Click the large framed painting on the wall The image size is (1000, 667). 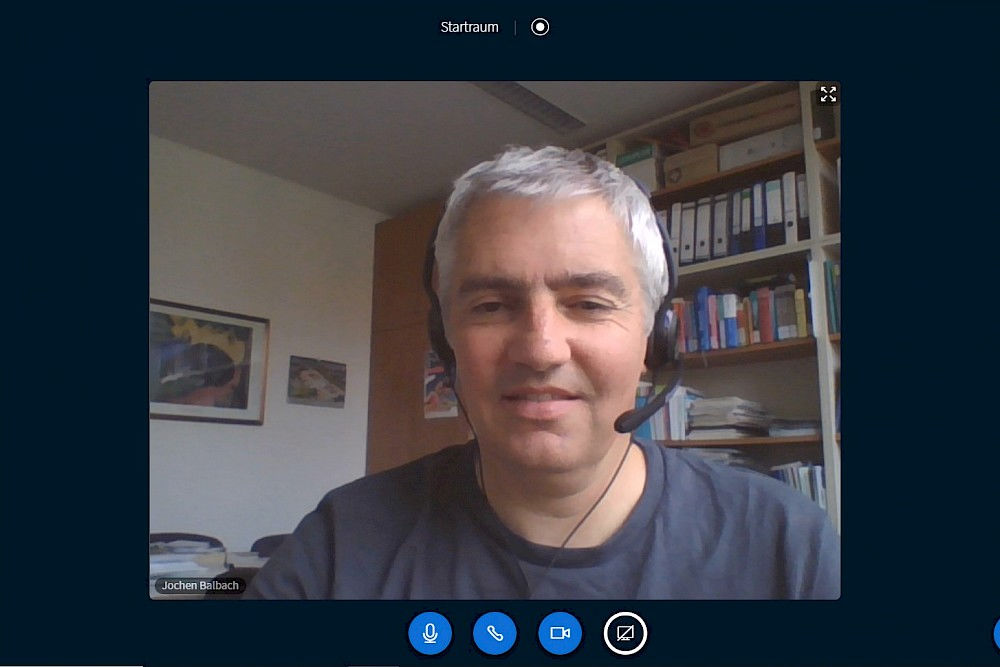(x=209, y=362)
